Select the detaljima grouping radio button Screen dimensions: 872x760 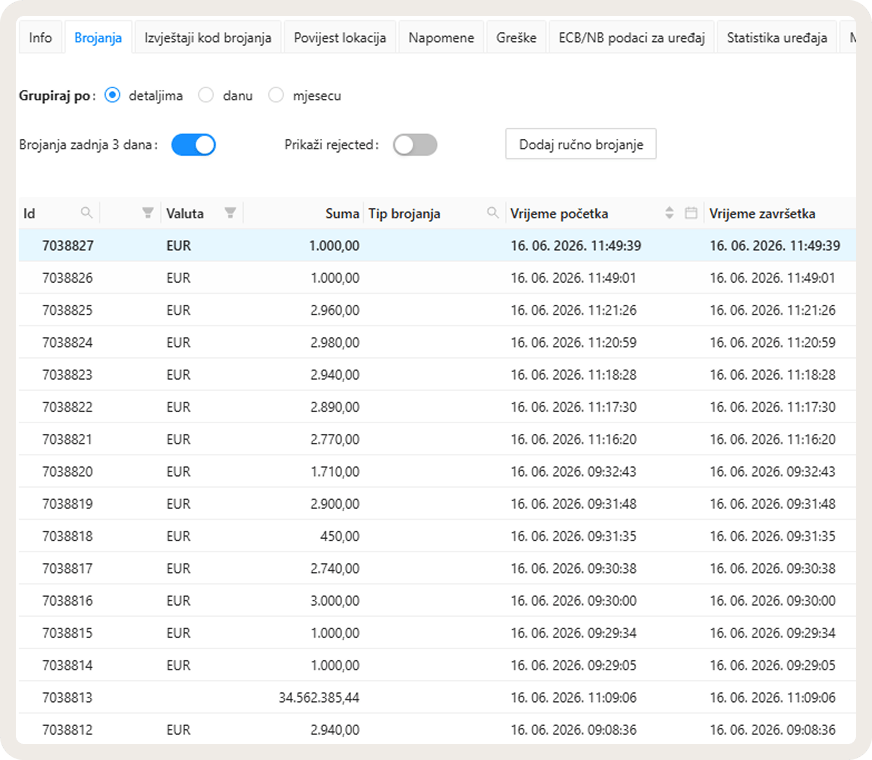(112, 96)
